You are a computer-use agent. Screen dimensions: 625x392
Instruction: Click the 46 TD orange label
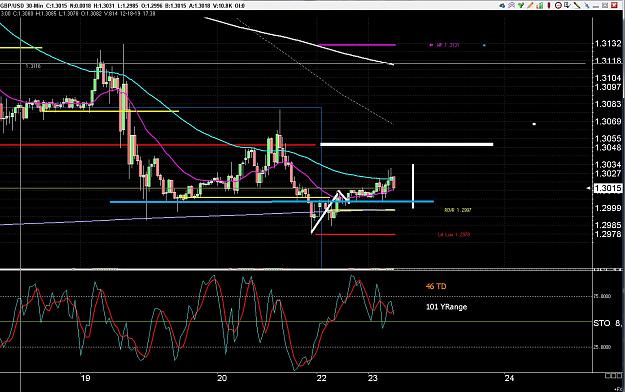(x=436, y=286)
